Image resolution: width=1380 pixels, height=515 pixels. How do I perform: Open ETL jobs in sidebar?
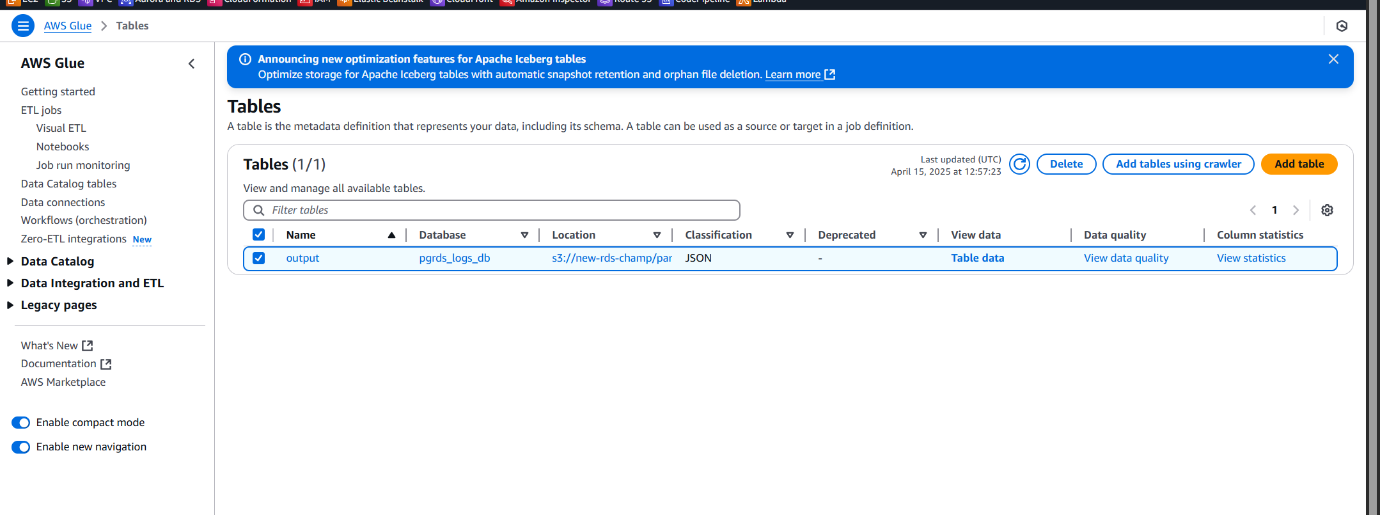click(41, 110)
